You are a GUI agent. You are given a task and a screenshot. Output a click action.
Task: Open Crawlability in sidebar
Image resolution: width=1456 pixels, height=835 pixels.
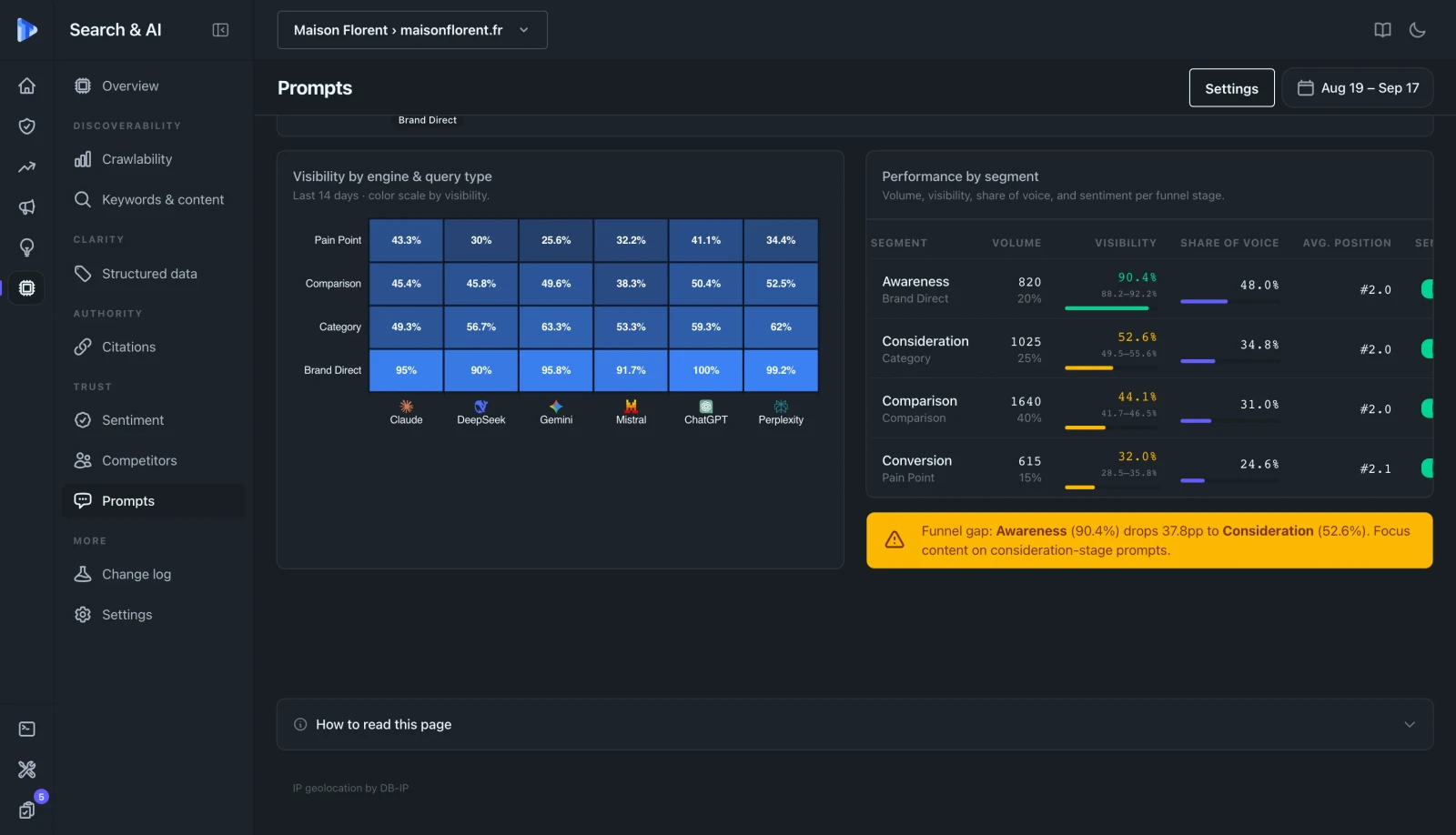point(153,159)
